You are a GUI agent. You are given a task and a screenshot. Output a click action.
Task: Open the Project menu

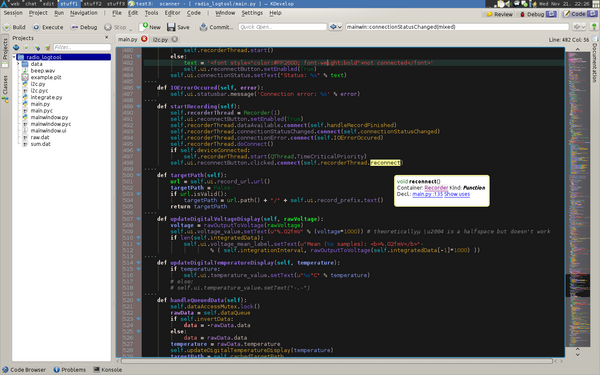coord(38,13)
